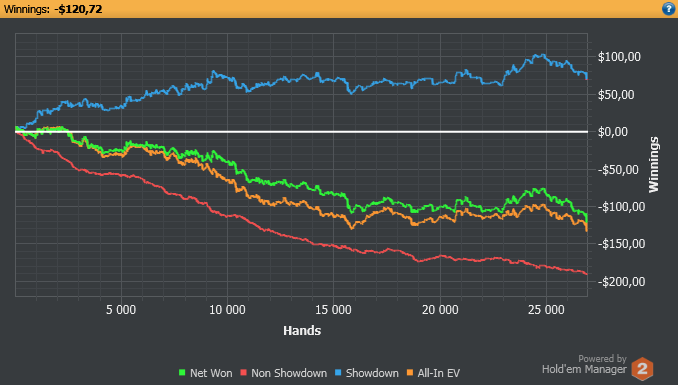Open the help question mark icon

pos(668,9)
